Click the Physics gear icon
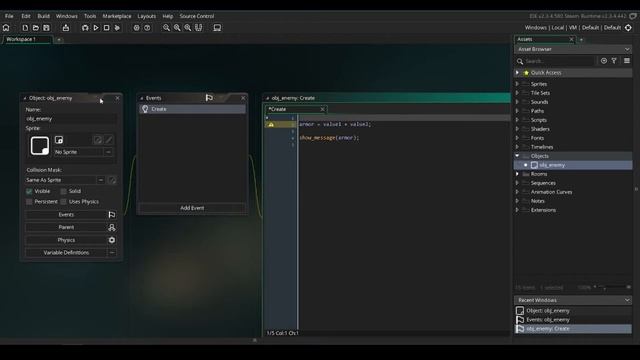The height and width of the screenshot is (360, 640). pos(111,240)
